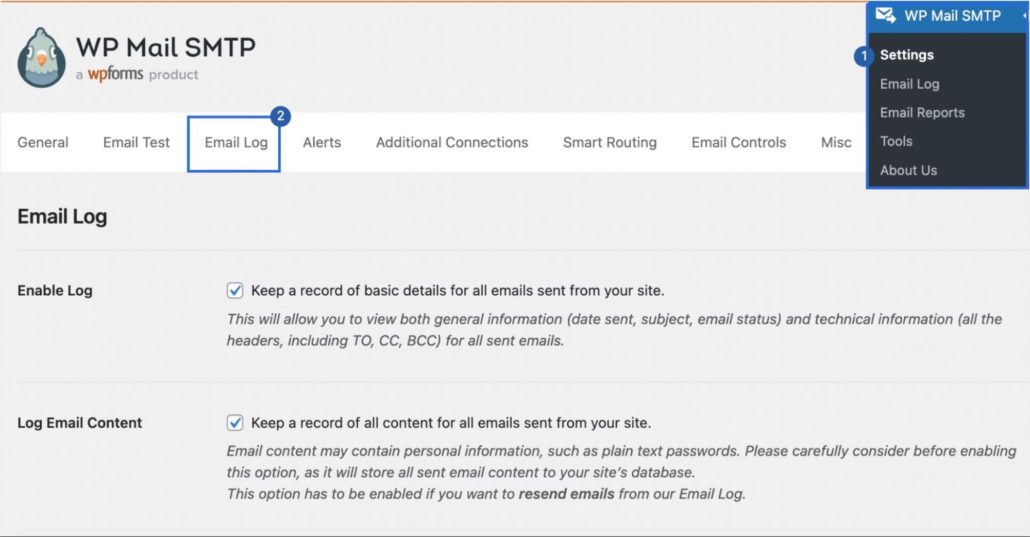Click the 'This will allow you to view' description
The image size is (1030, 537).
tap(614, 330)
